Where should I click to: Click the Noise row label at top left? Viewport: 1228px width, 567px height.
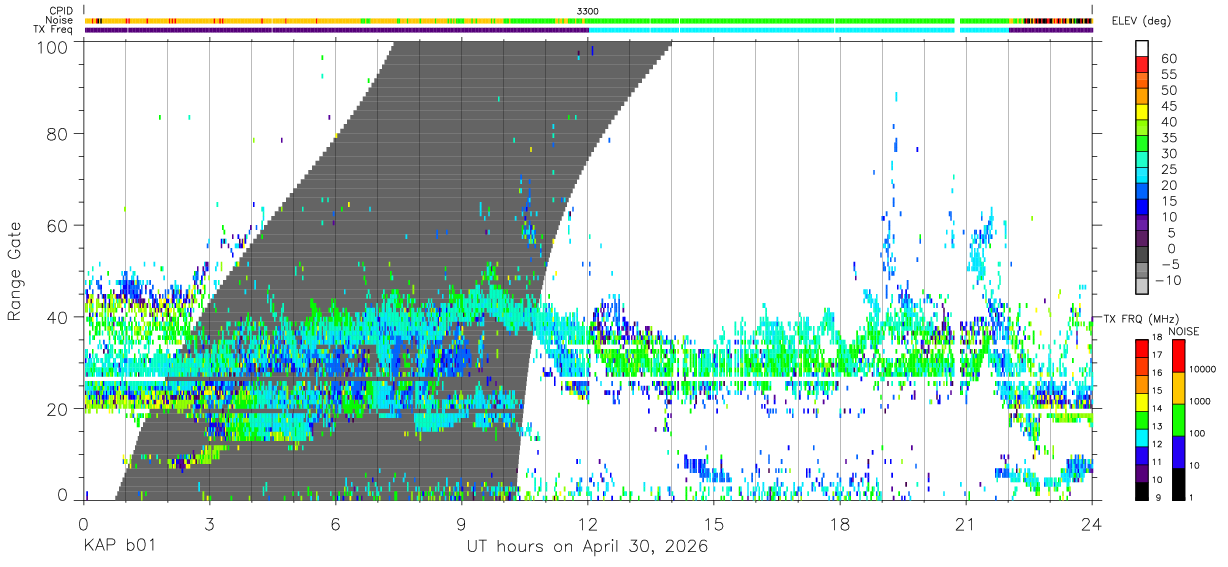[x=60, y=20]
